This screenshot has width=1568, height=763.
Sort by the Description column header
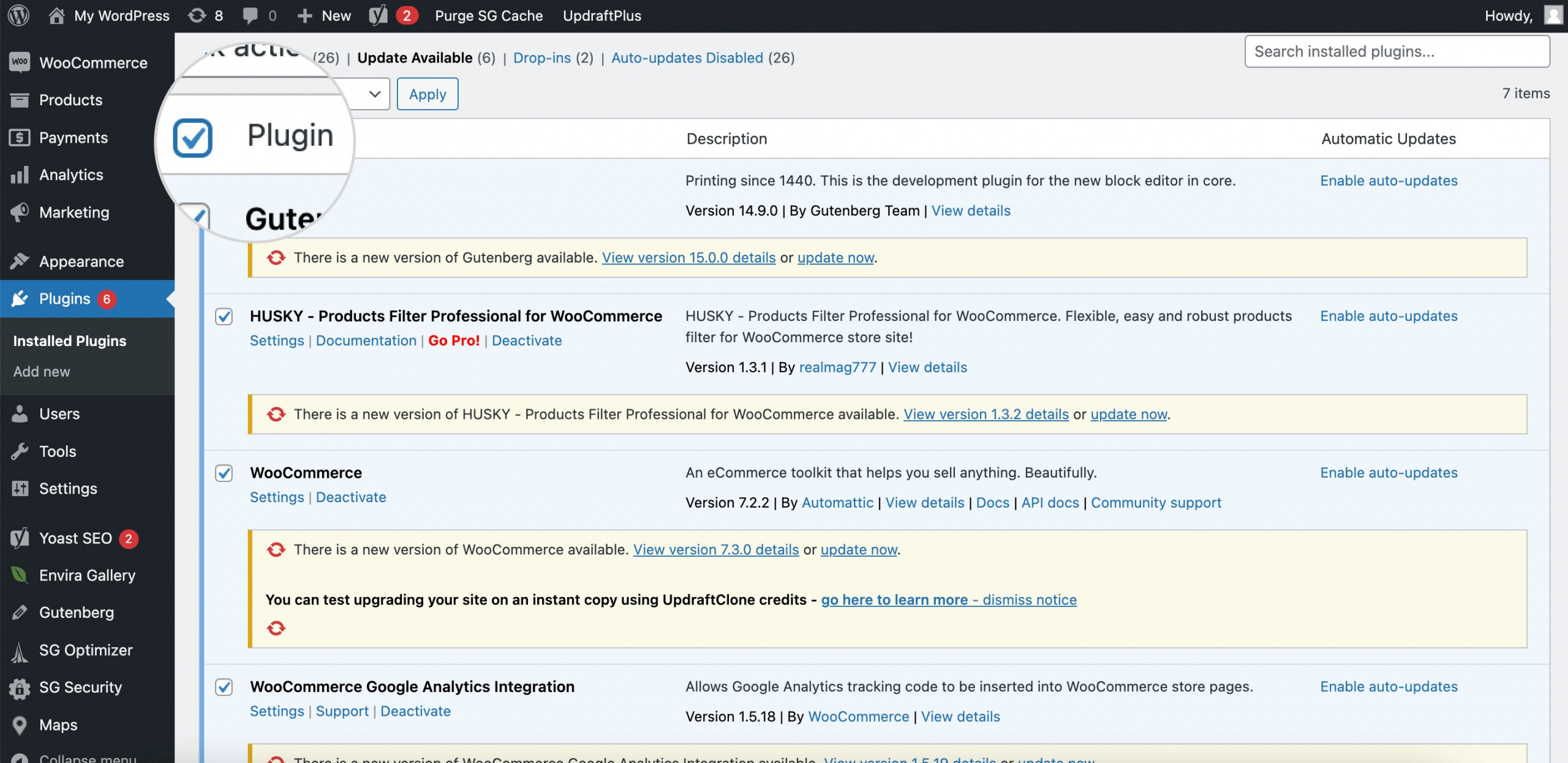click(726, 139)
